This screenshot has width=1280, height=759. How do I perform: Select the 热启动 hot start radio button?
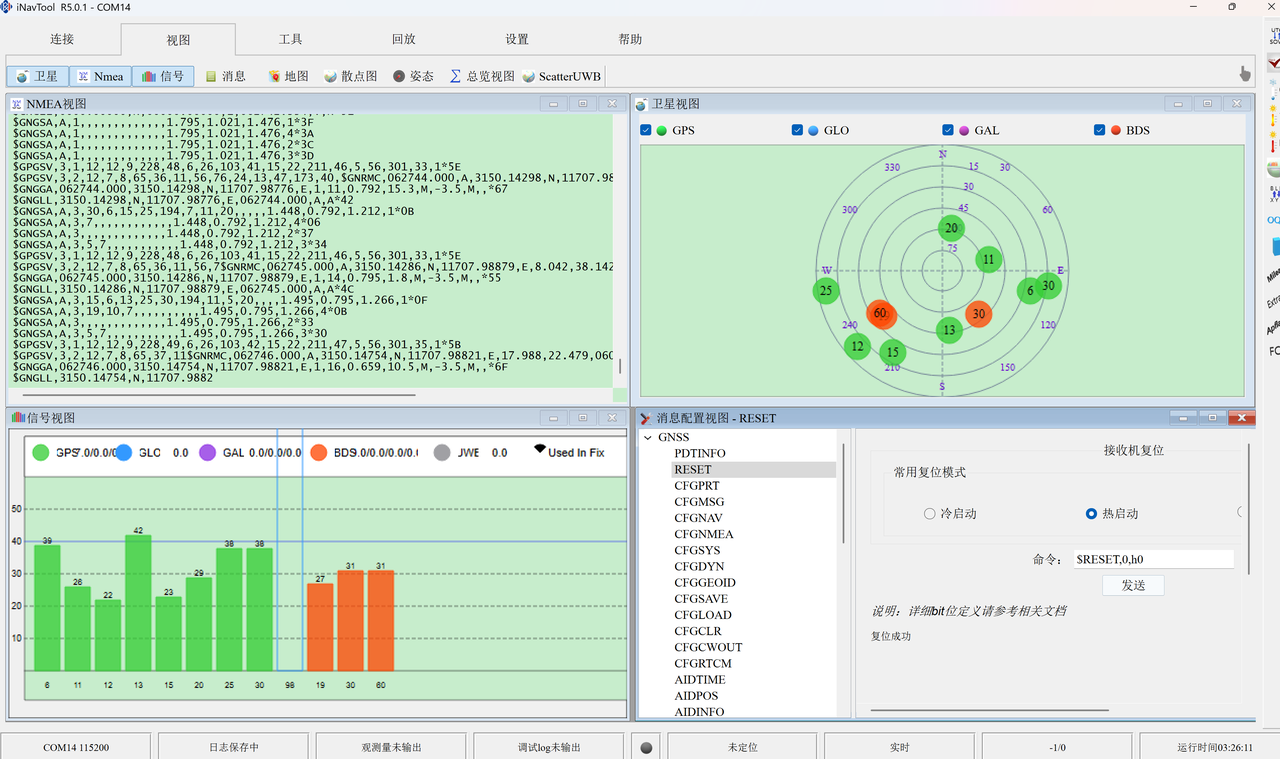1091,513
